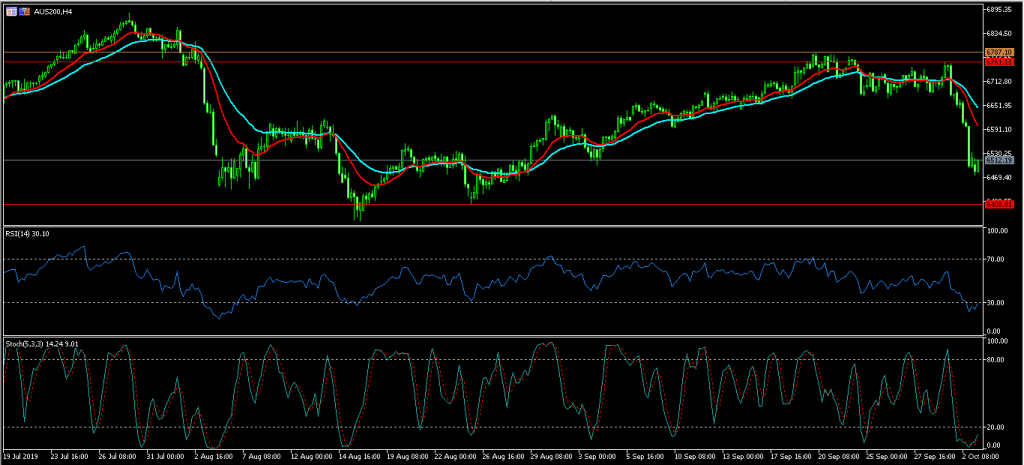Click the 19 Jul 2019 date on the time axis
The image size is (1024, 465).
22,456
